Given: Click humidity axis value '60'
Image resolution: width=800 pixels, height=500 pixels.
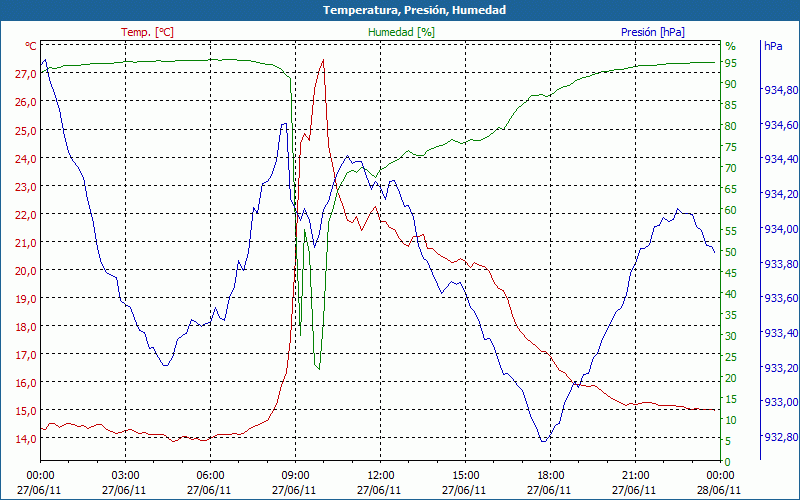Looking at the screenshot, I should click(x=731, y=210).
